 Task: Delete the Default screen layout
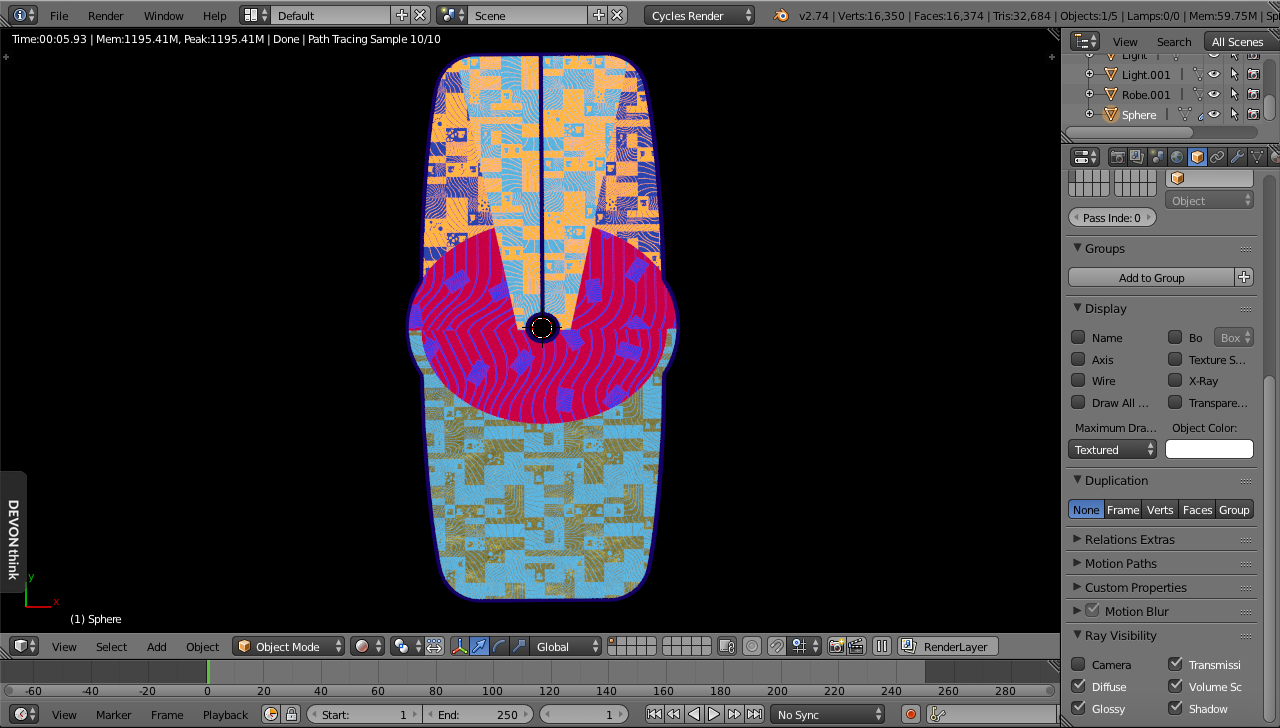tap(421, 15)
